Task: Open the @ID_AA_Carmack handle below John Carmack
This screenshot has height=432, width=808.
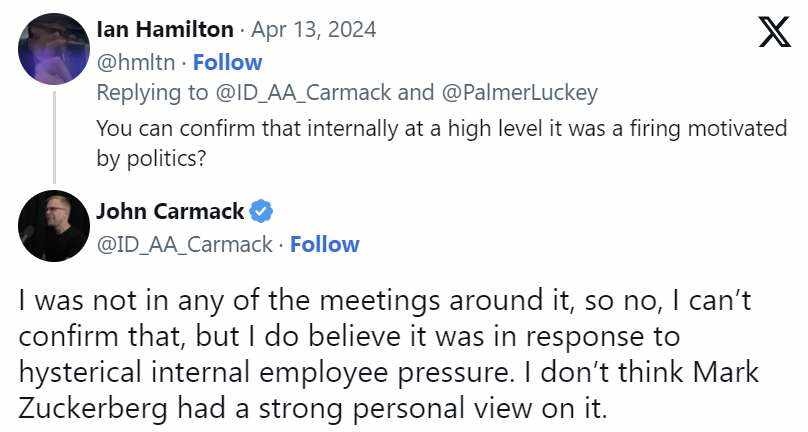Action: coord(184,244)
